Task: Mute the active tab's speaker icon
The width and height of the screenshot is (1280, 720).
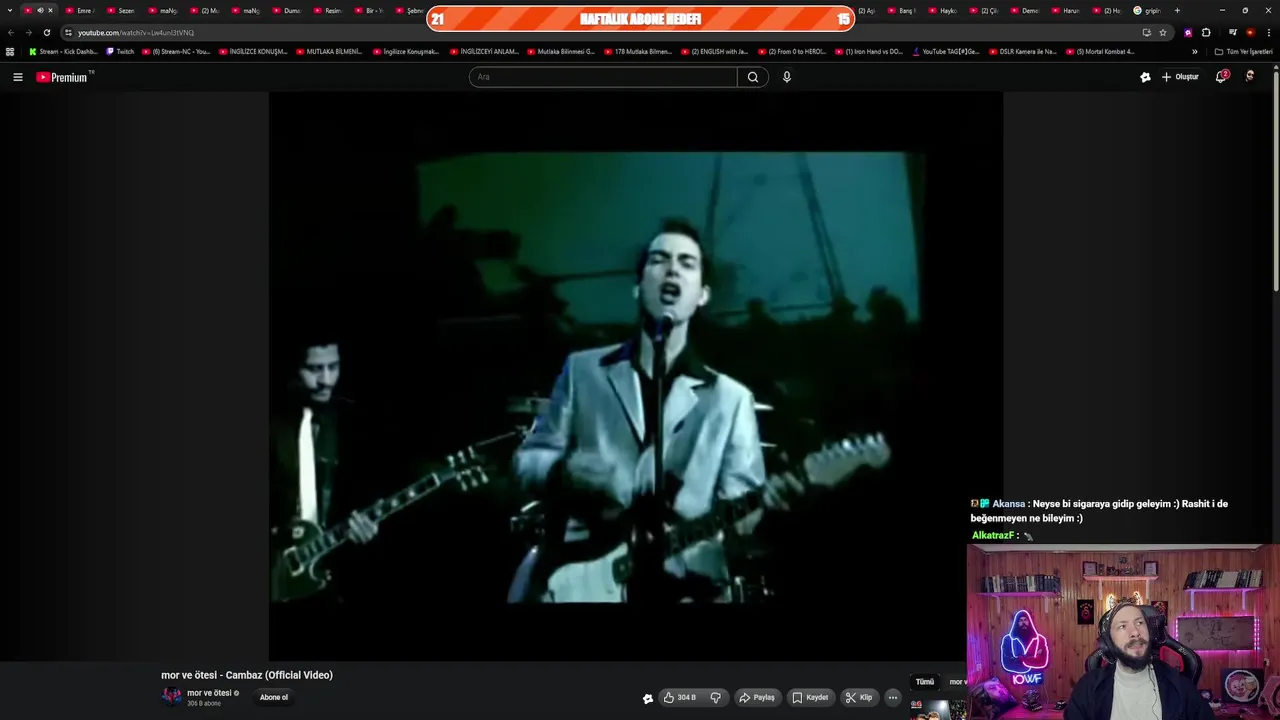Action: coord(40,10)
